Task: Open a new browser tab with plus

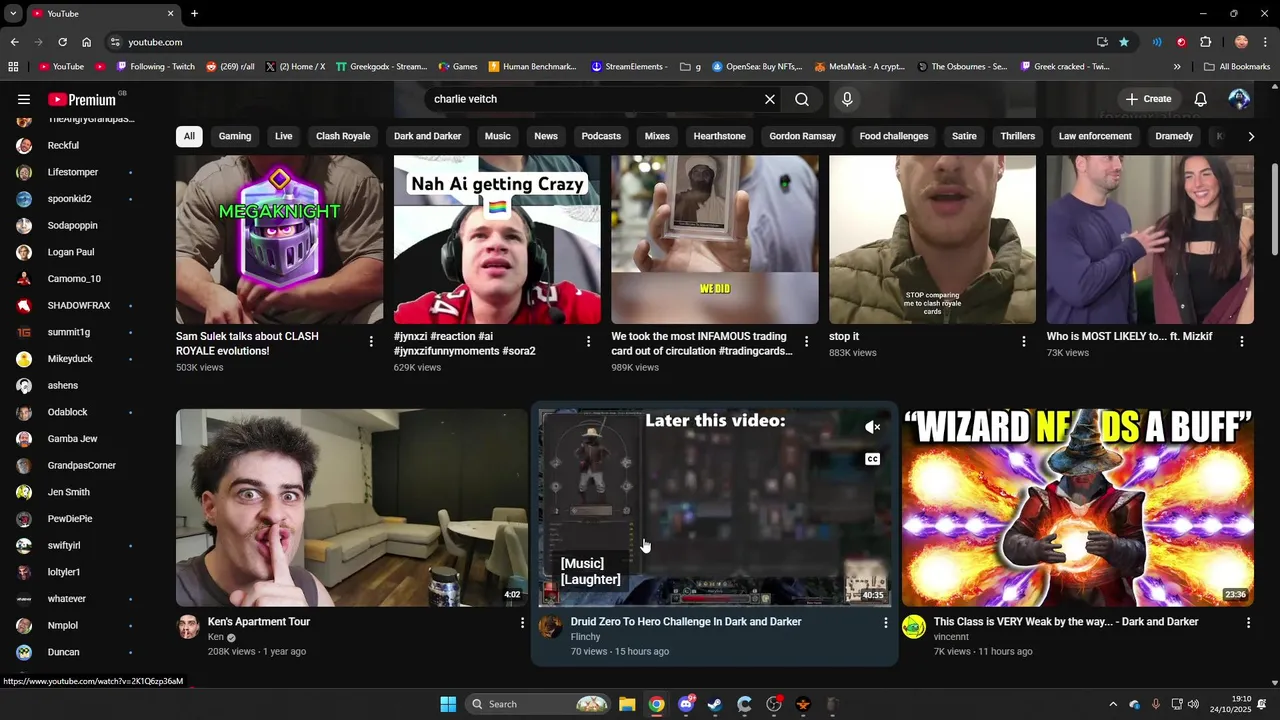Action: [x=194, y=13]
